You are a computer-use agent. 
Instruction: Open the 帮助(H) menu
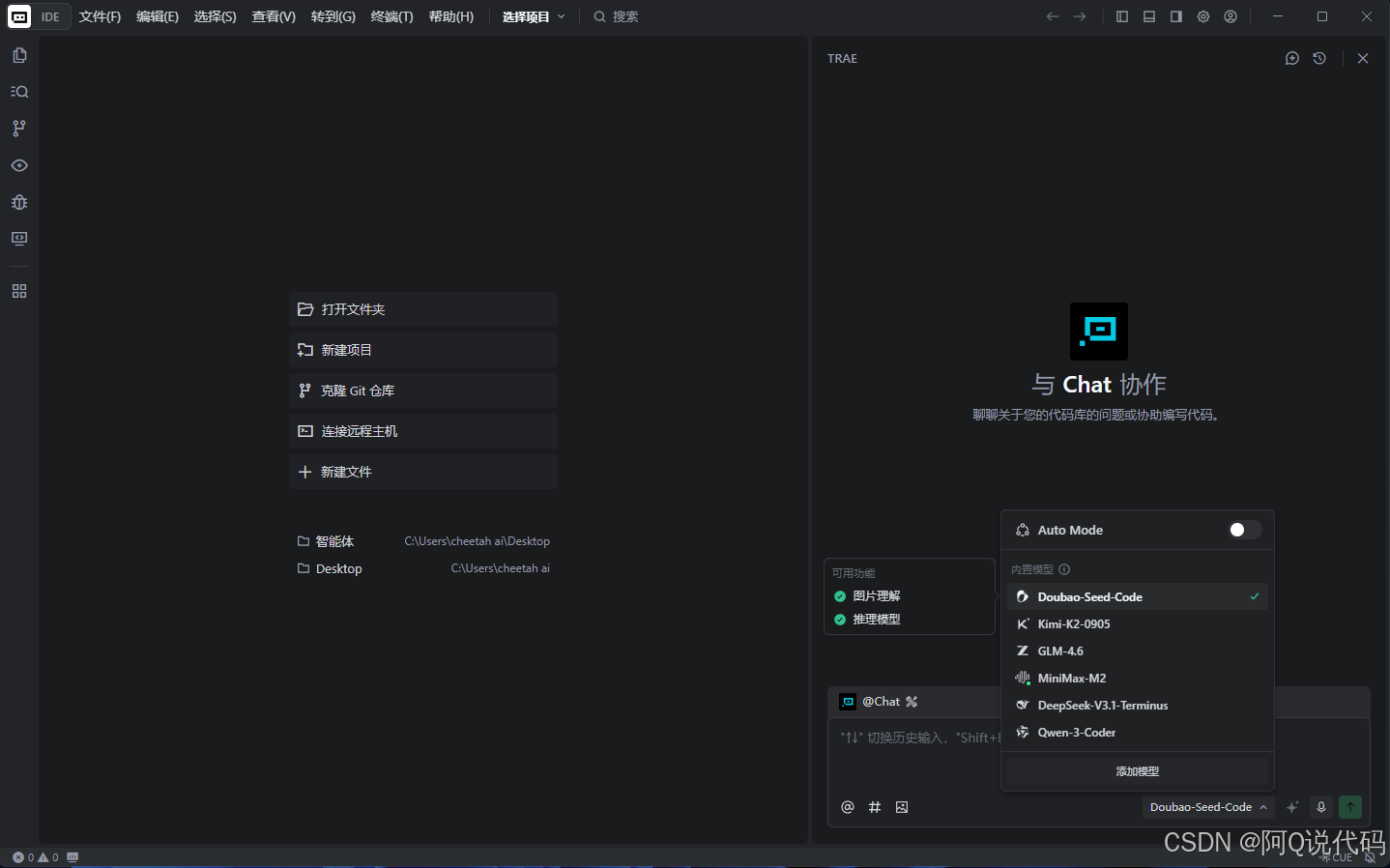(451, 16)
